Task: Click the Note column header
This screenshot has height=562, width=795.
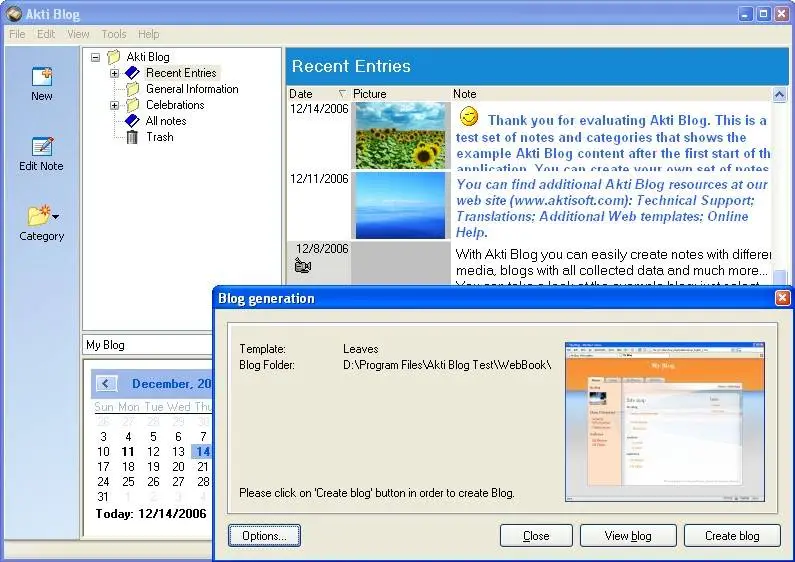Action: [611, 94]
